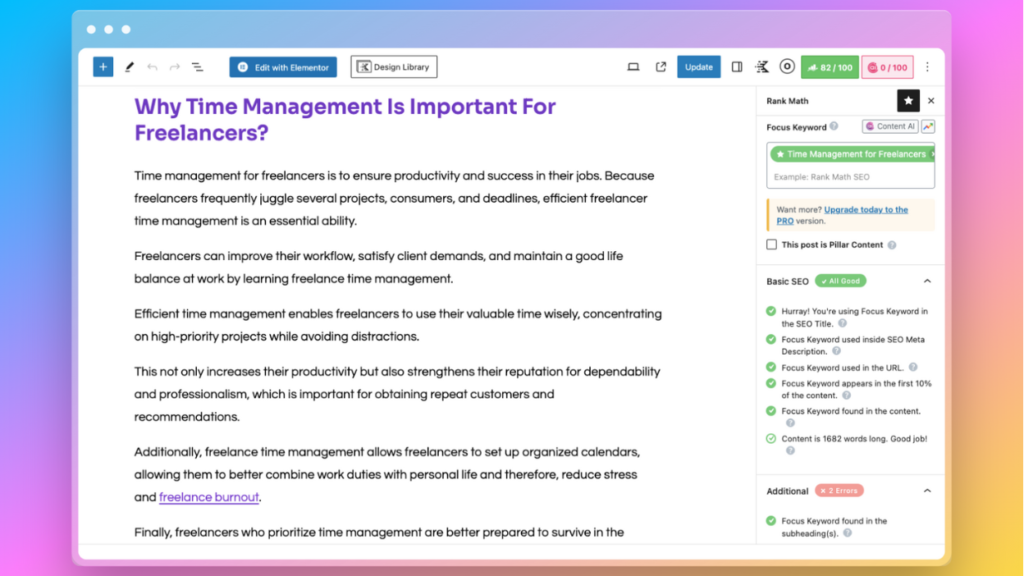Select the Time Management for Freelancers keyword tag
This screenshot has width=1024, height=576.
pyautogui.click(x=852, y=154)
